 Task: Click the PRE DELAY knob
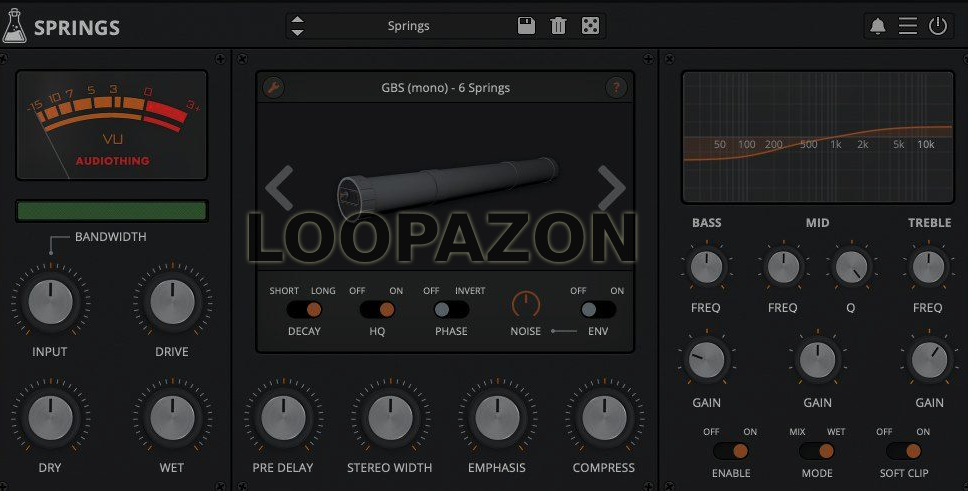pos(283,418)
